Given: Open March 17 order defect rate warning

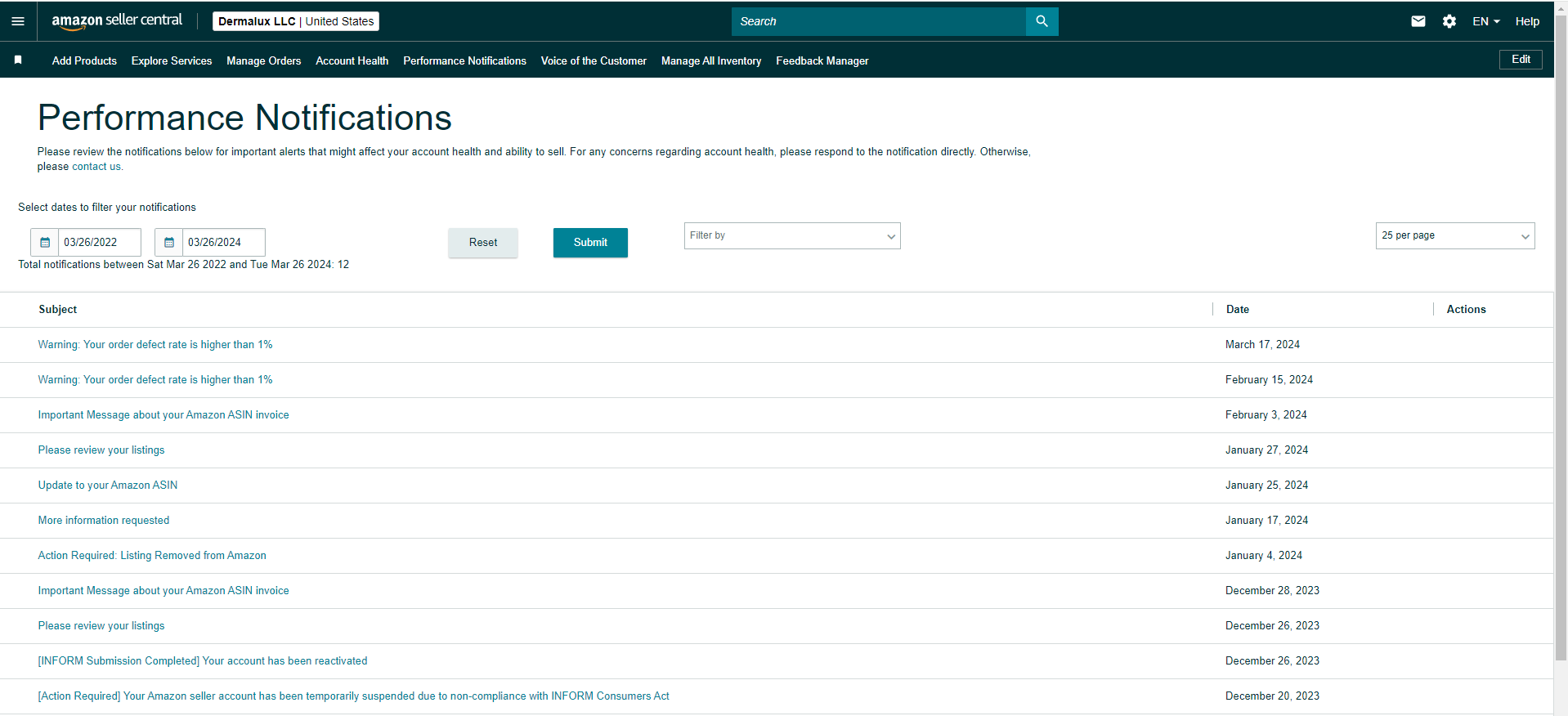Looking at the screenshot, I should (155, 345).
